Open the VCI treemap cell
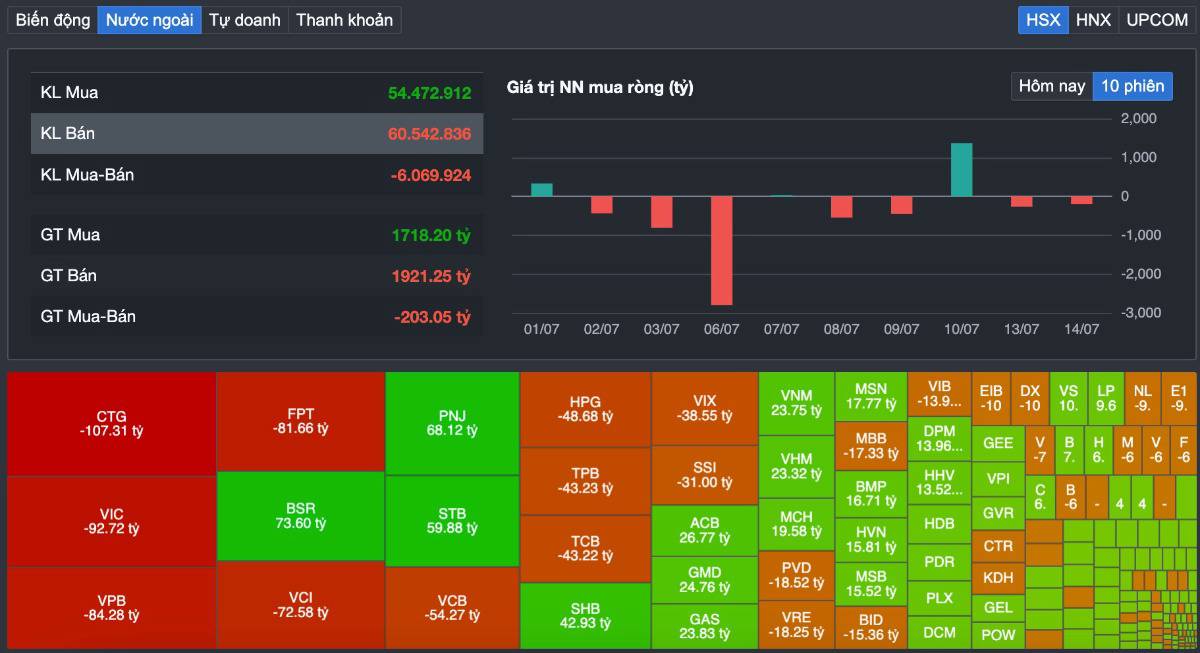 (301, 606)
